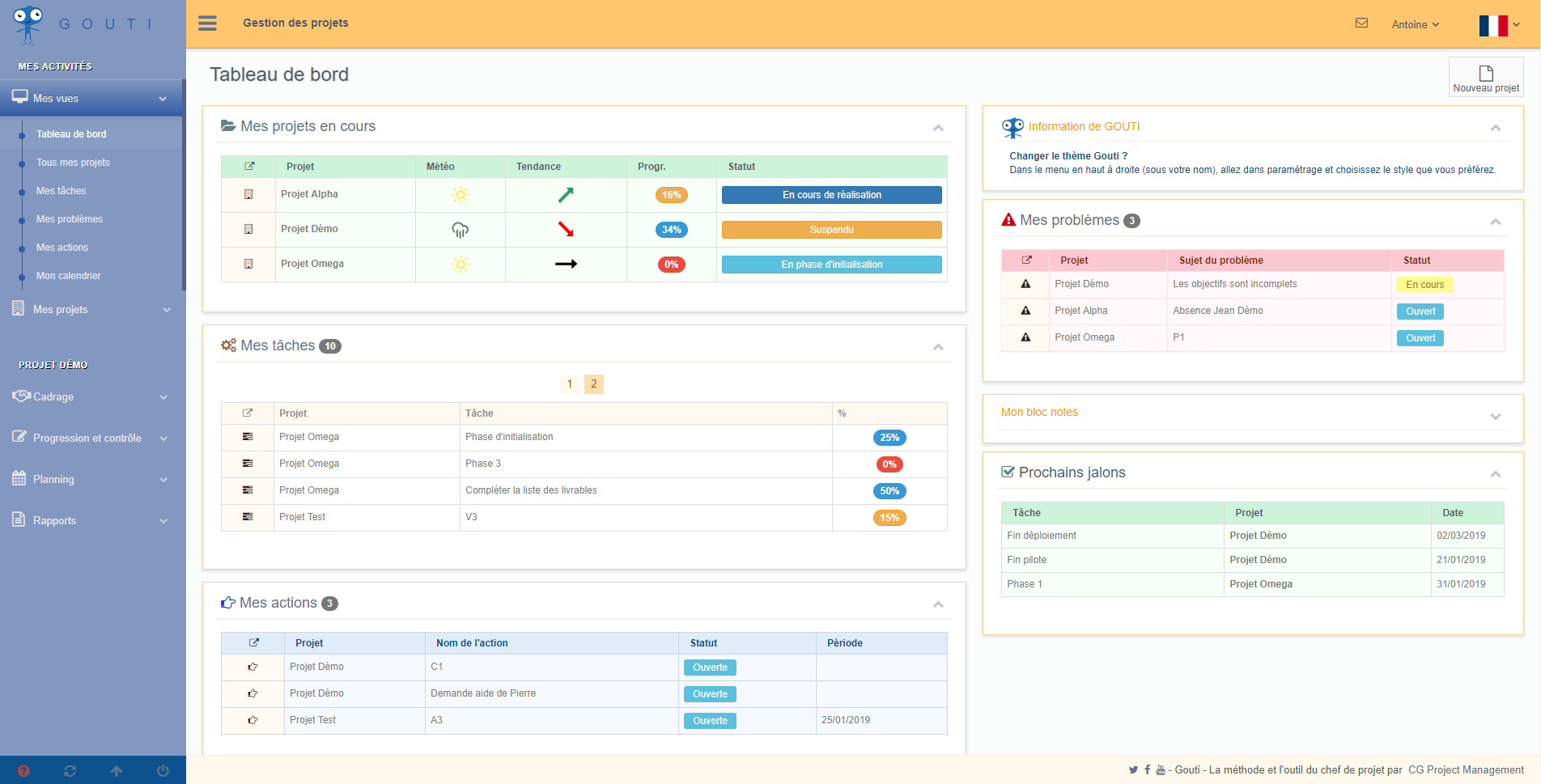This screenshot has height=784, width=1541.
Task: Open action icon for Demande aide de Pierre
Action: [253, 693]
